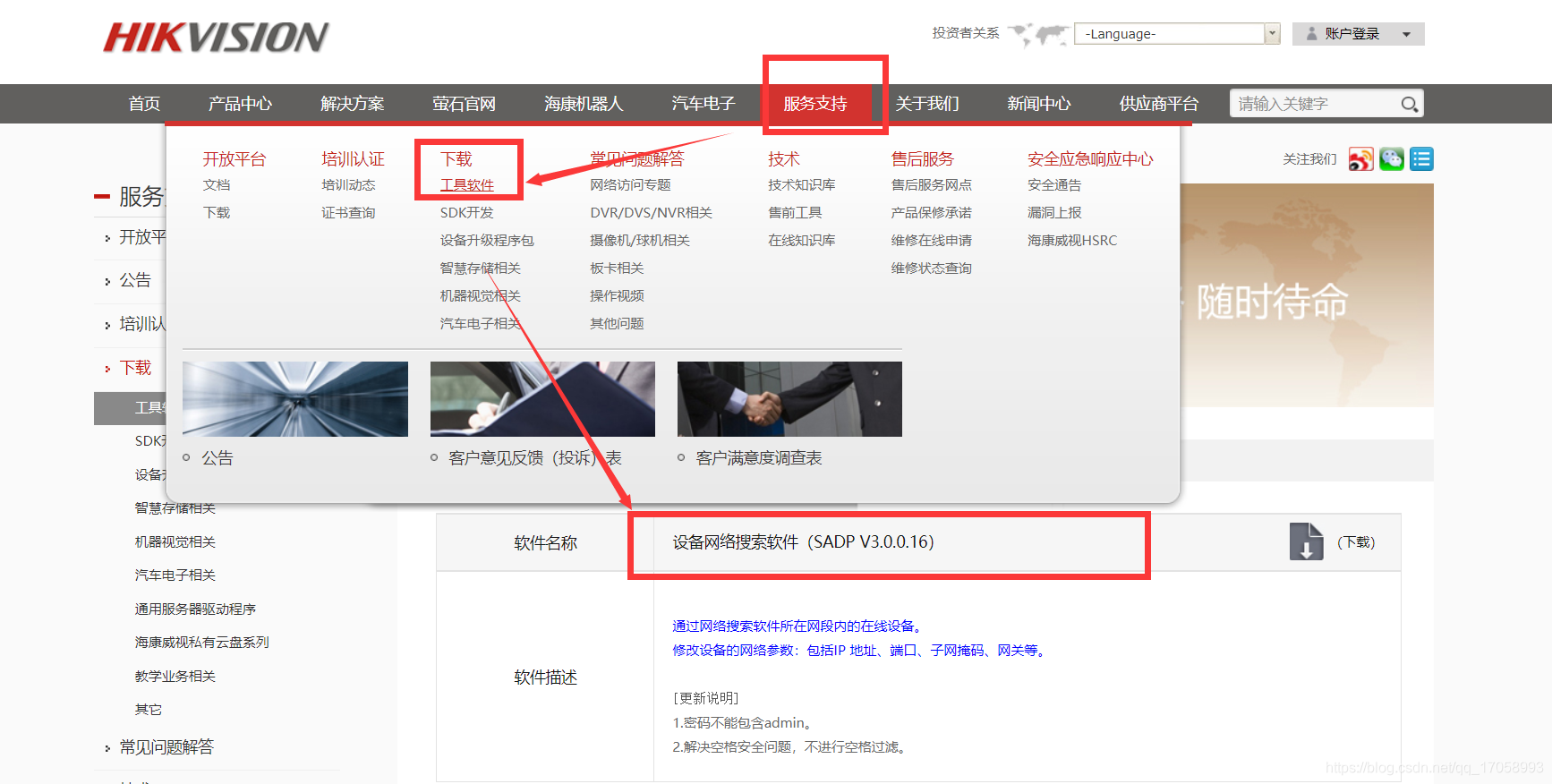Click 其他问题 link
This screenshot has height=784, width=1552.
(617, 324)
